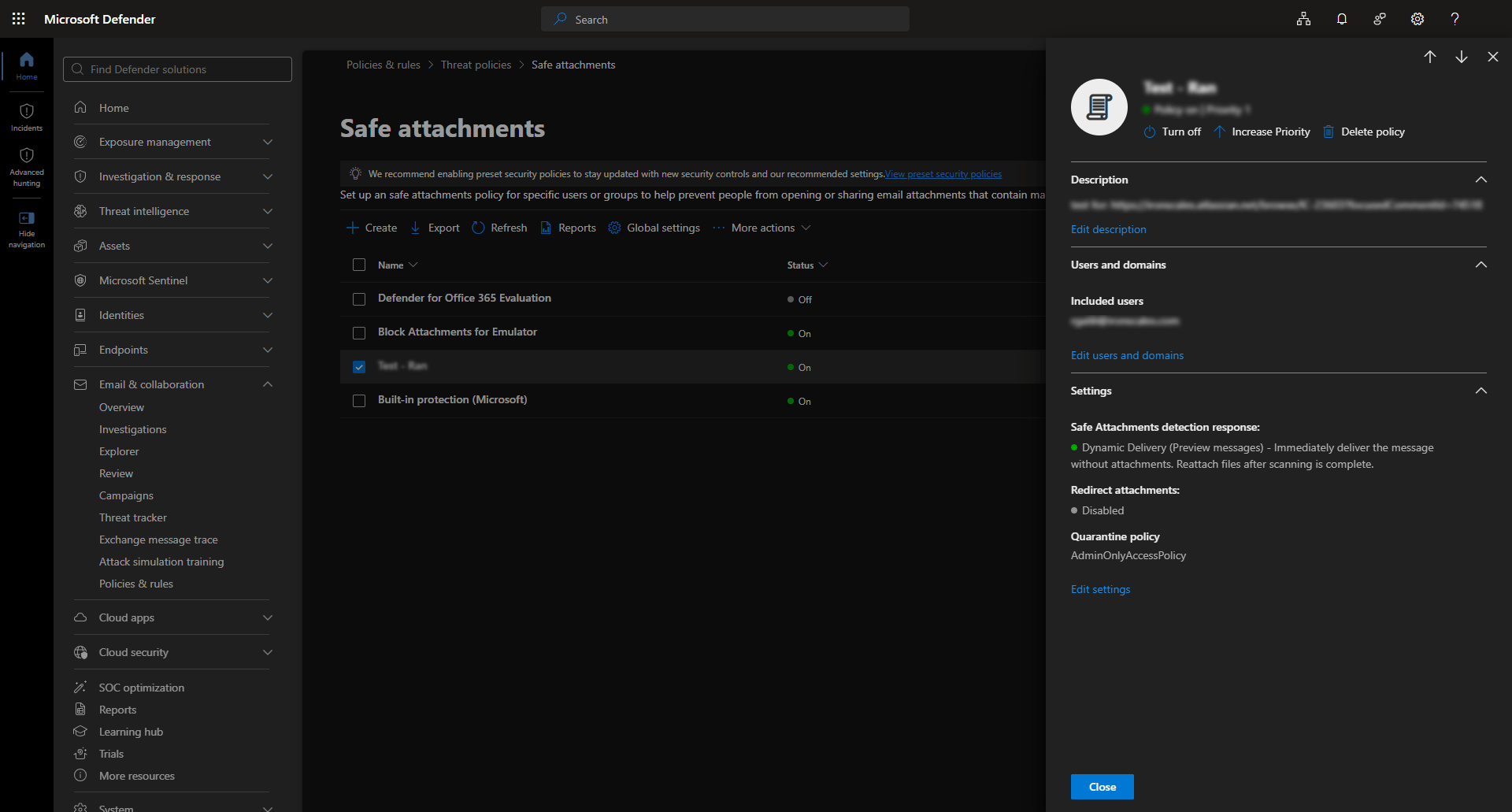Open the notifications bell icon
The width and height of the screenshot is (1512, 812).
point(1342,19)
